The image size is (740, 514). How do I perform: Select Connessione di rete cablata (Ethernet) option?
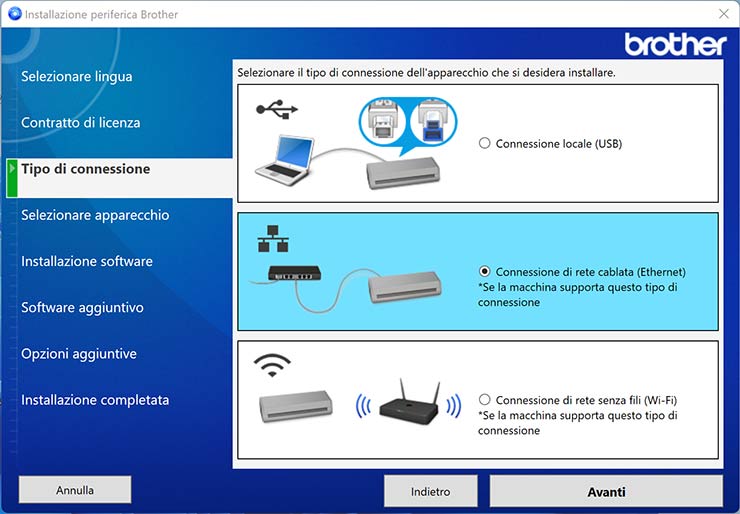pos(485,271)
